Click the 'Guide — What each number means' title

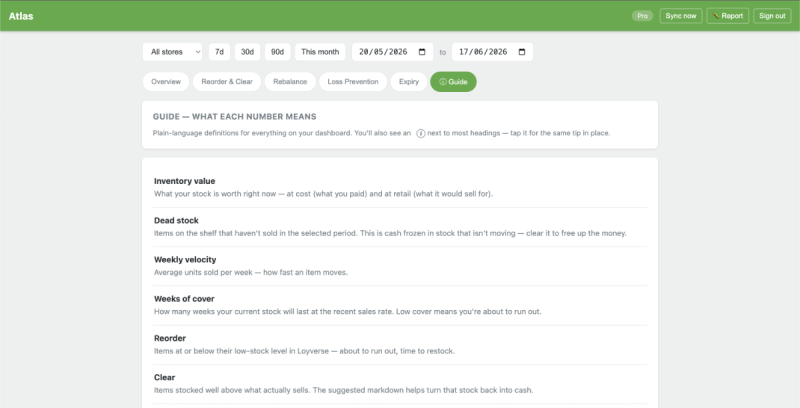tap(235, 117)
